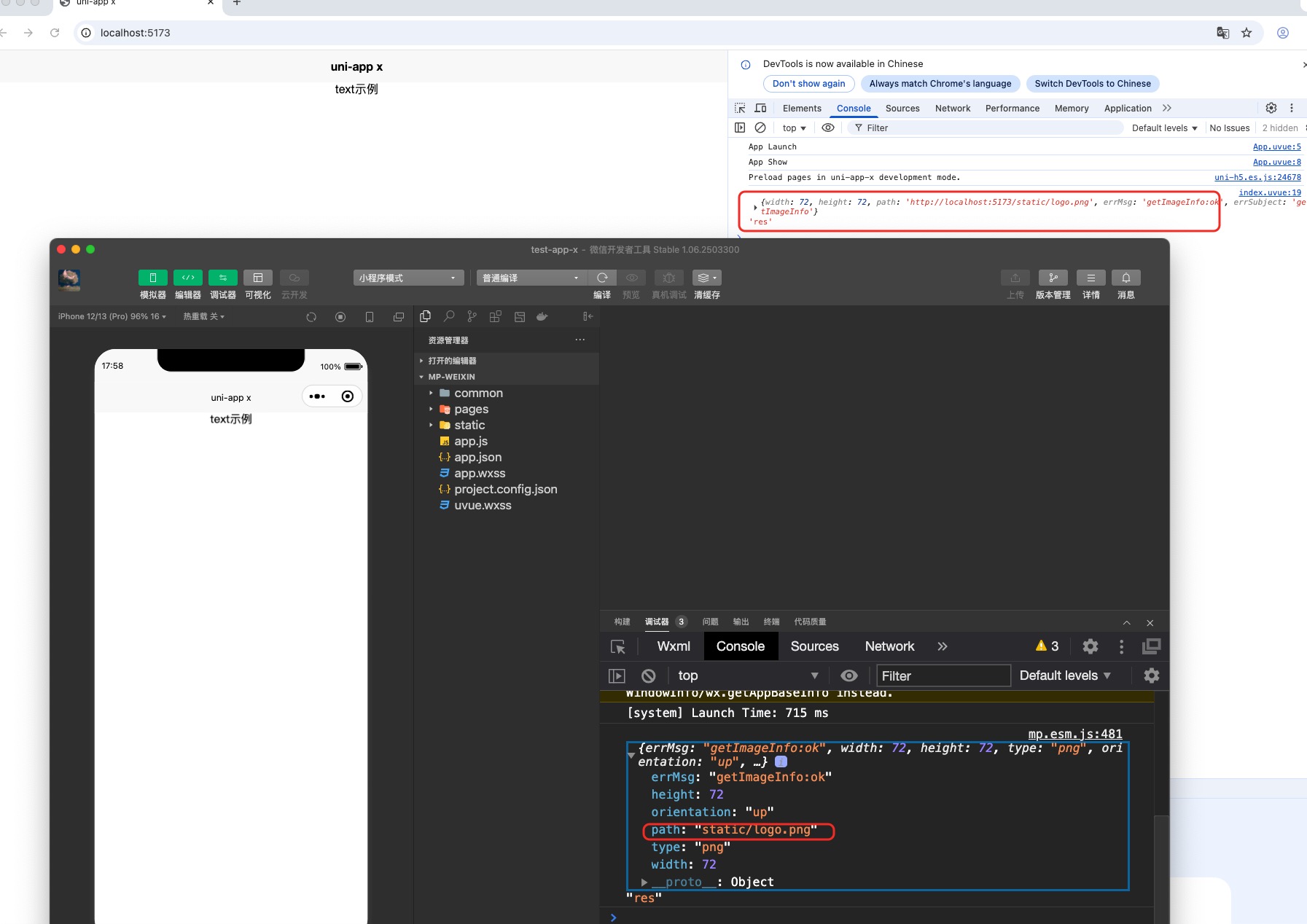The height and width of the screenshot is (924, 1307).
Task: Toggle the live expression eye in WeChat console
Action: click(x=849, y=676)
